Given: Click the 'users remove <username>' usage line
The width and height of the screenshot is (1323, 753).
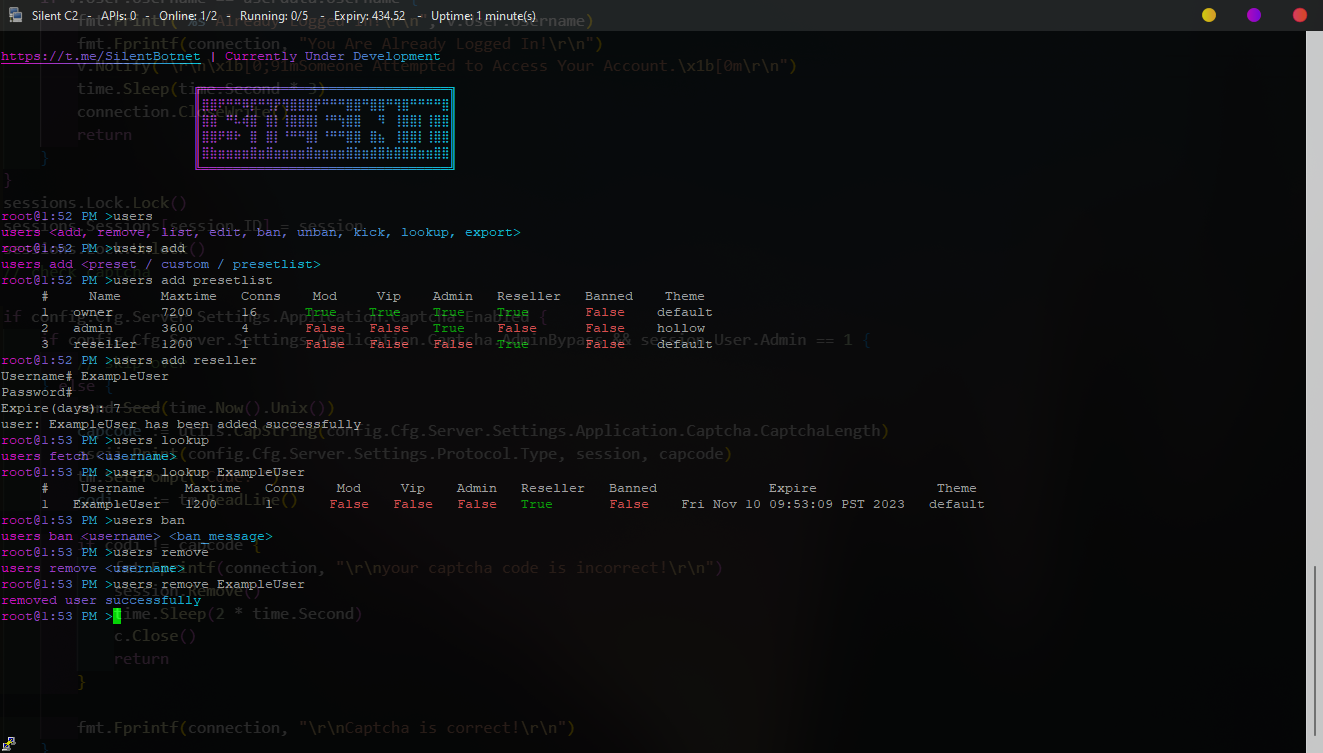Looking at the screenshot, I should [x=93, y=568].
